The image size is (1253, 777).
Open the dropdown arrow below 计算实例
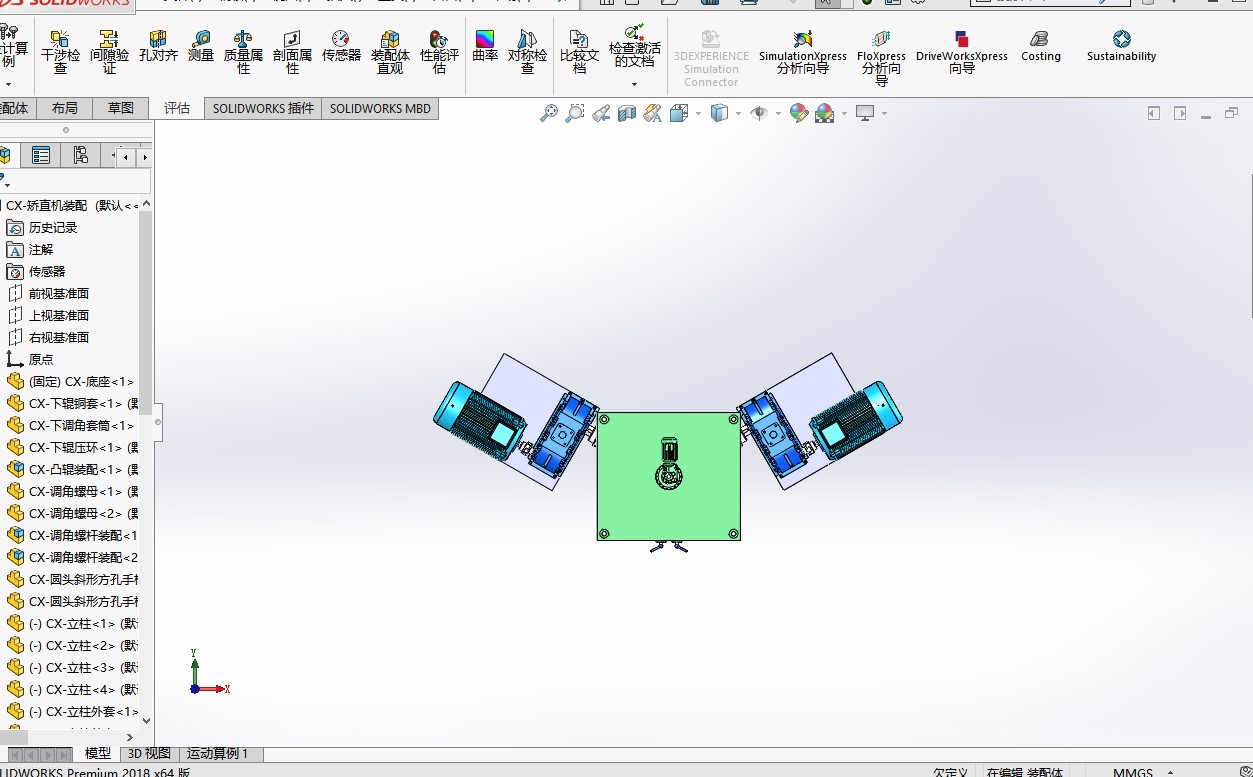[10, 84]
